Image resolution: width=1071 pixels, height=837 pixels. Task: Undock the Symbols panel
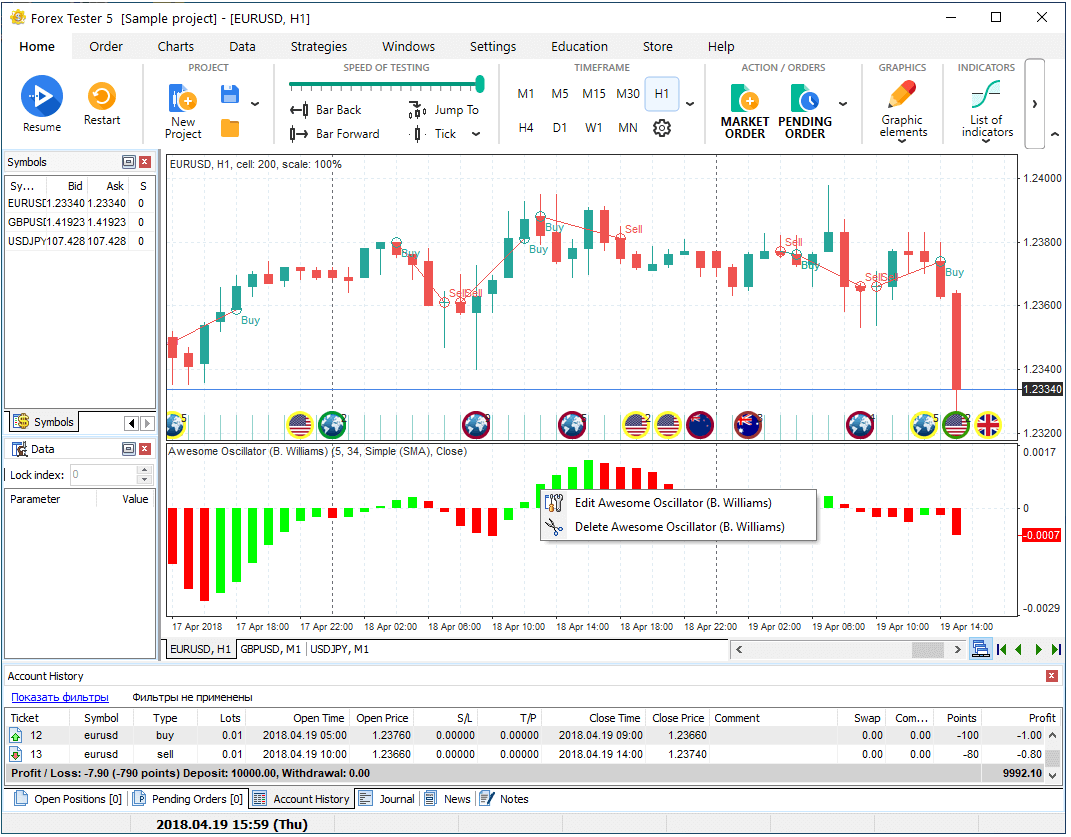(x=128, y=162)
